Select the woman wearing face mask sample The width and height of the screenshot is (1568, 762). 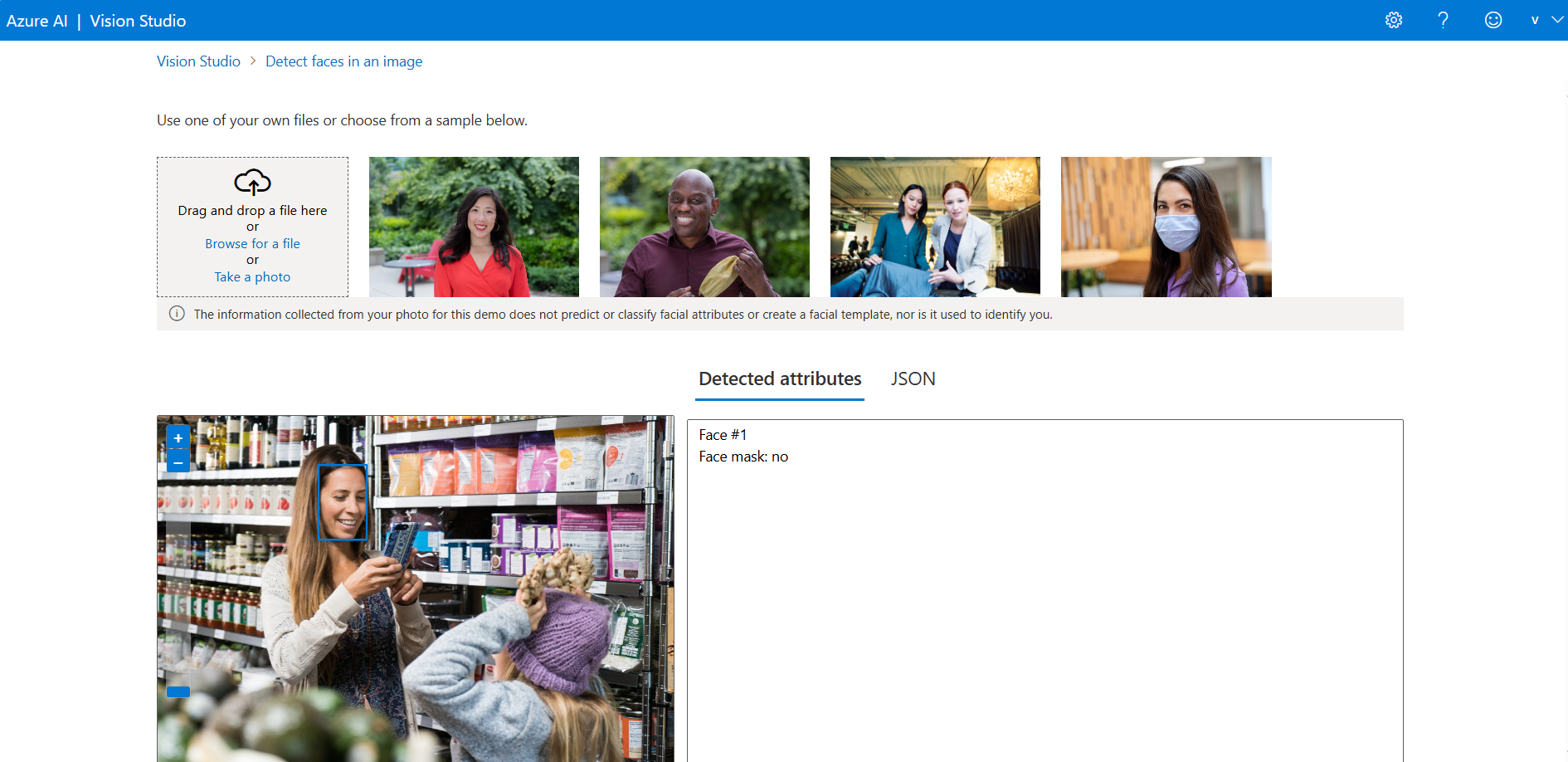coord(1166,227)
